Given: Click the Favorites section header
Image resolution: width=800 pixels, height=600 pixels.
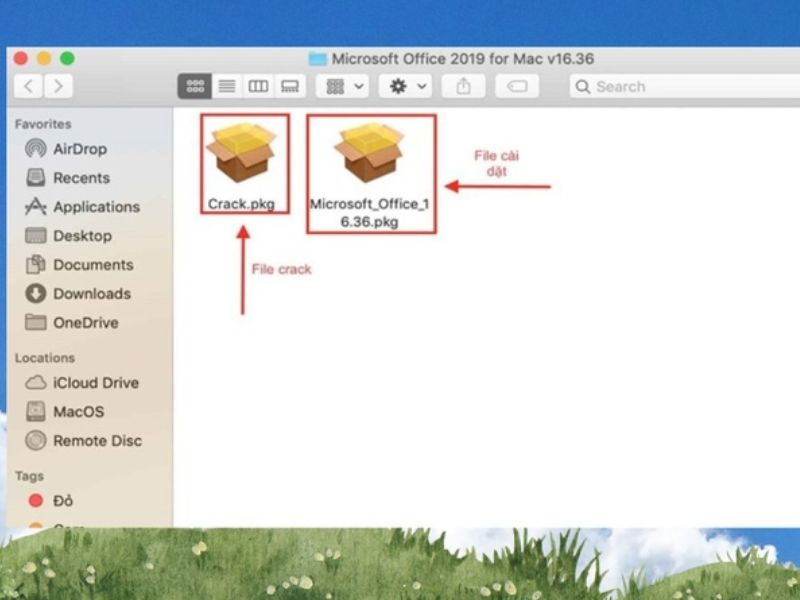Looking at the screenshot, I should [43, 124].
